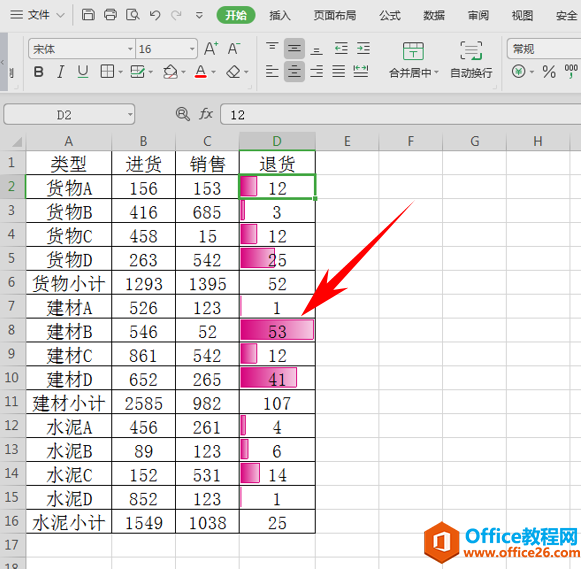Image resolution: width=587 pixels, height=570 pixels.
Task: Expand fill color dropdown arrow
Action: click(x=183, y=72)
